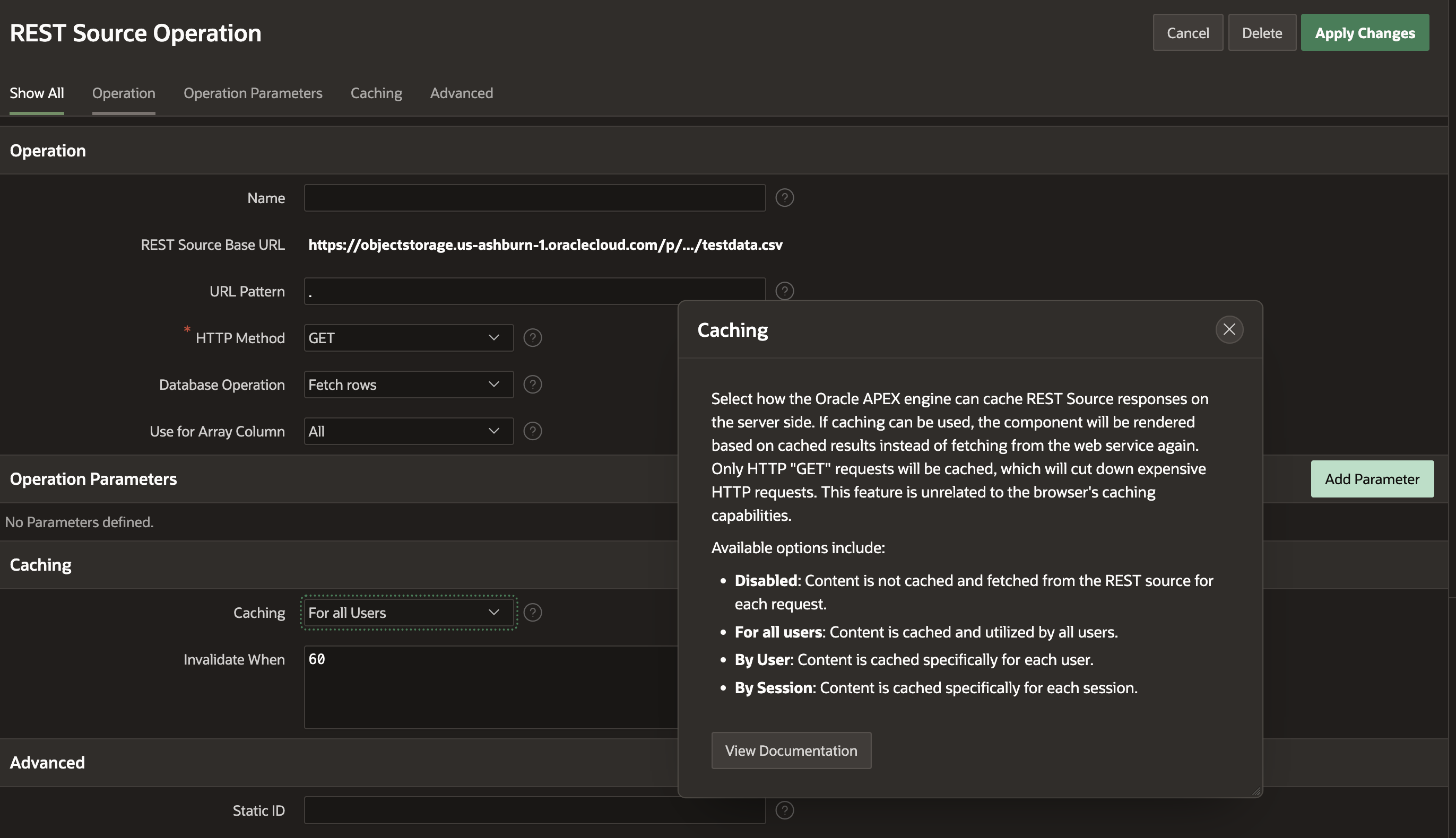Click the Add Parameter button

click(x=1372, y=479)
